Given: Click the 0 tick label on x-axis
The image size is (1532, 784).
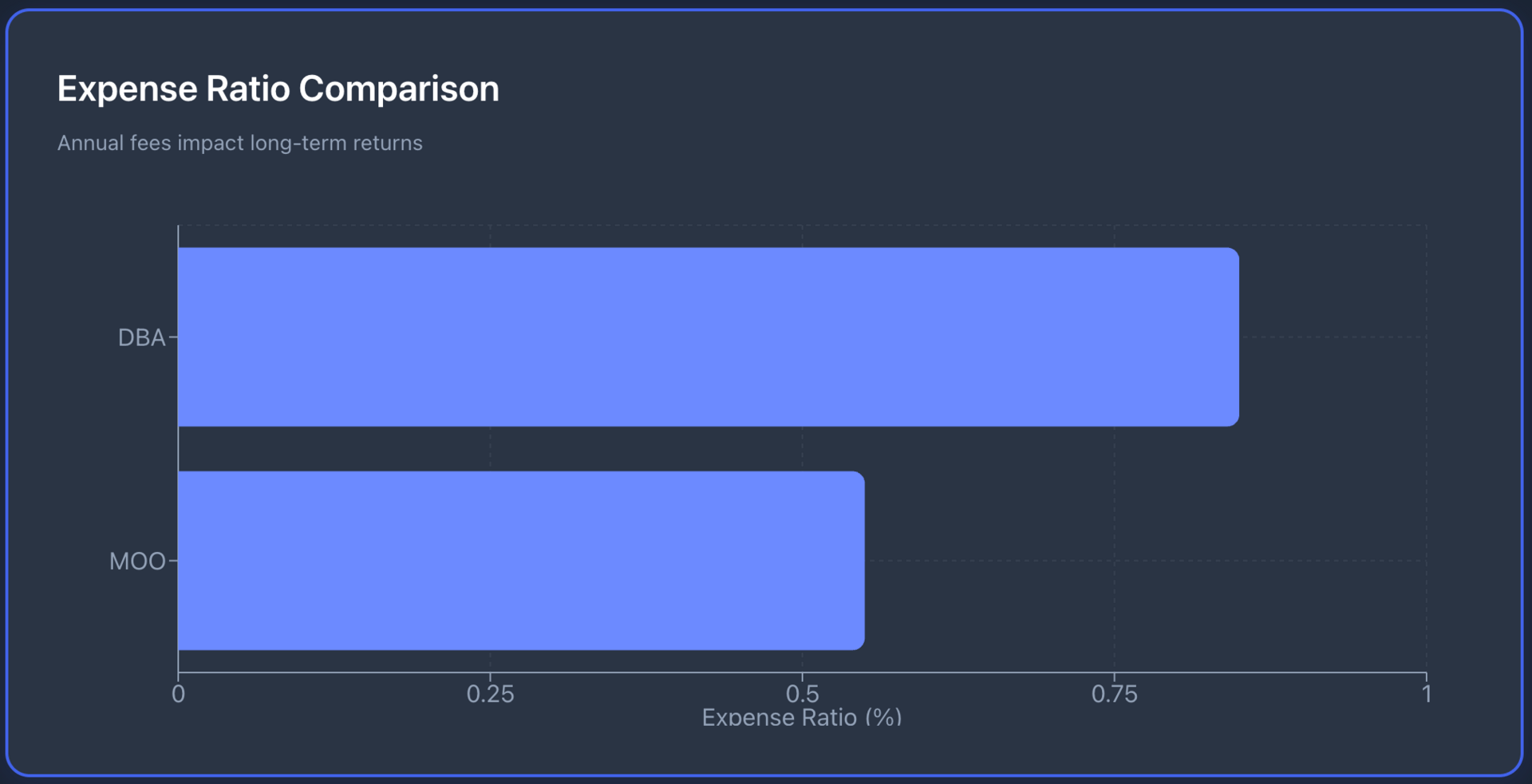Looking at the screenshot, I should point(178,694).
